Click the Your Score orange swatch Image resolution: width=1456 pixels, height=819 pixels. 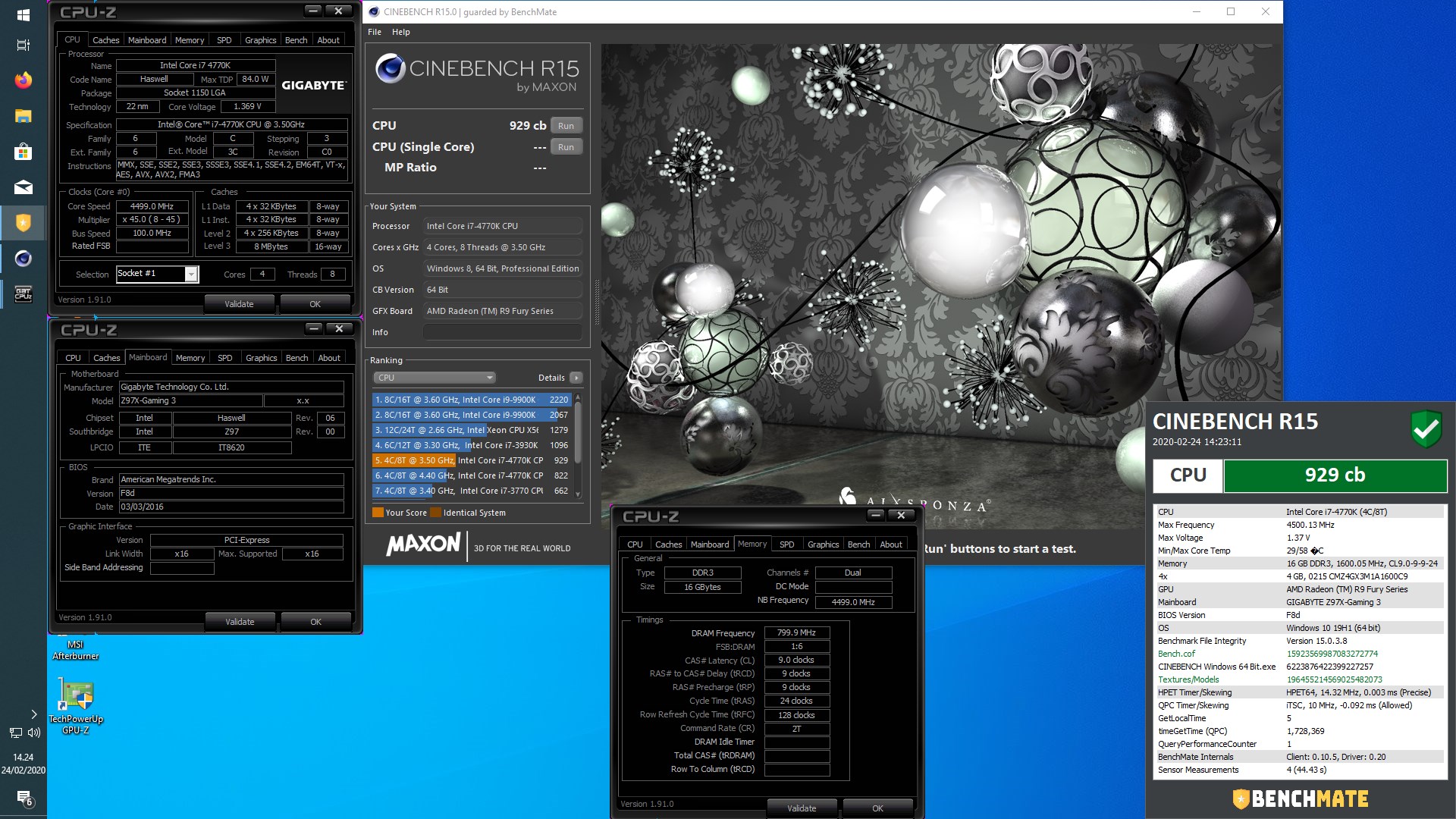point(378,513)
